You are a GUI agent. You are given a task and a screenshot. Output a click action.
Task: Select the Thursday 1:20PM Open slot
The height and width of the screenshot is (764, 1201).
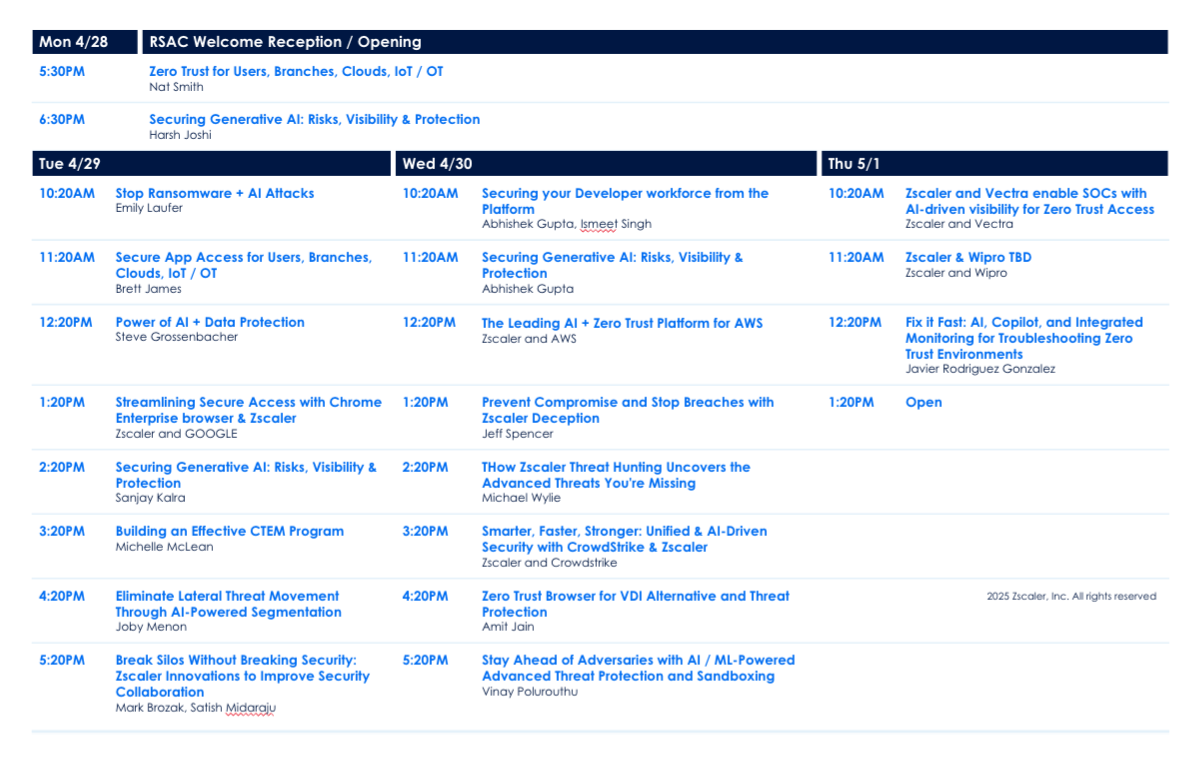click(923, 402)
